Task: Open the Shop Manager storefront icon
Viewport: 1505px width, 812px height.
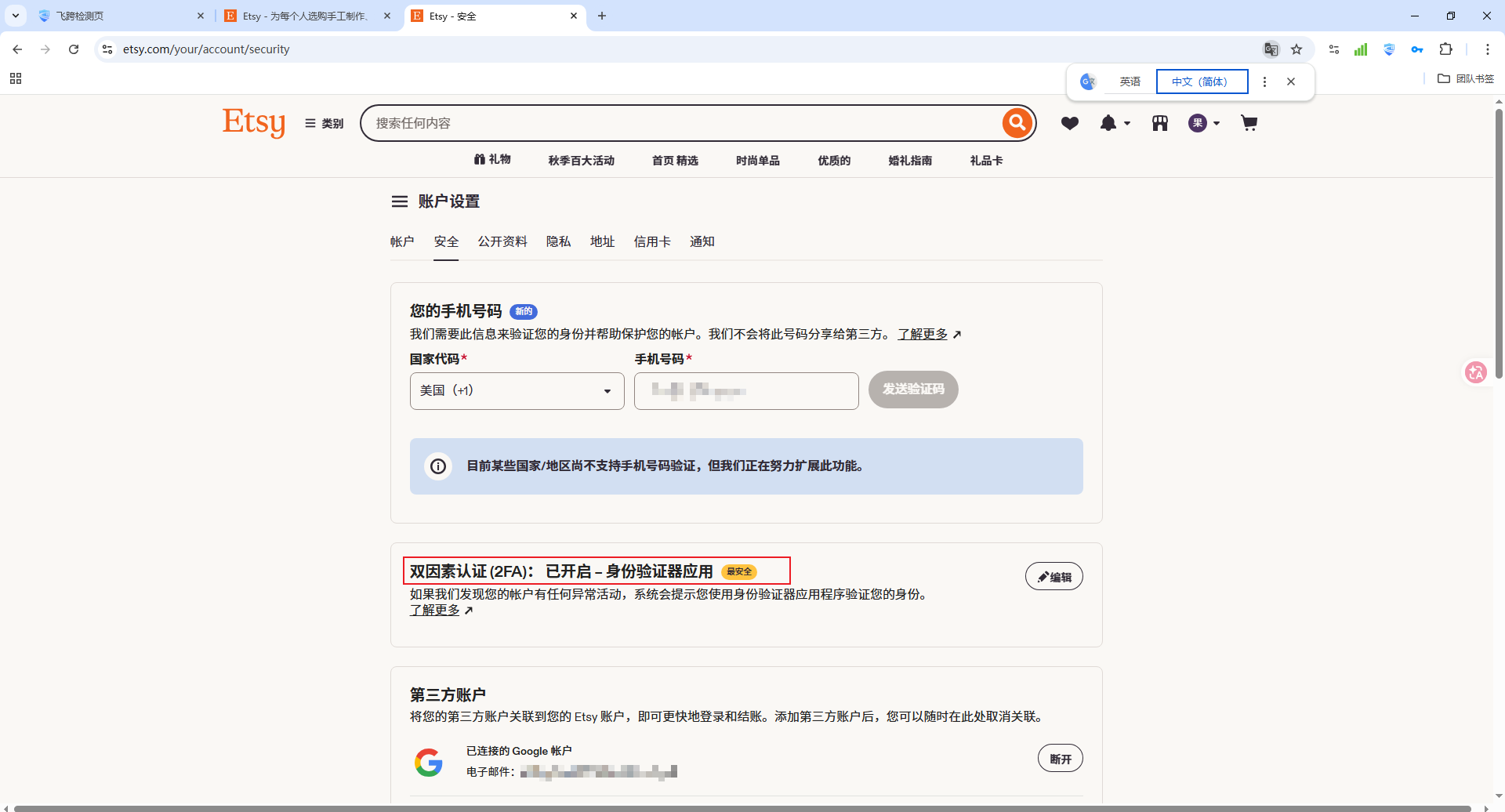Action: point(1160,123)
